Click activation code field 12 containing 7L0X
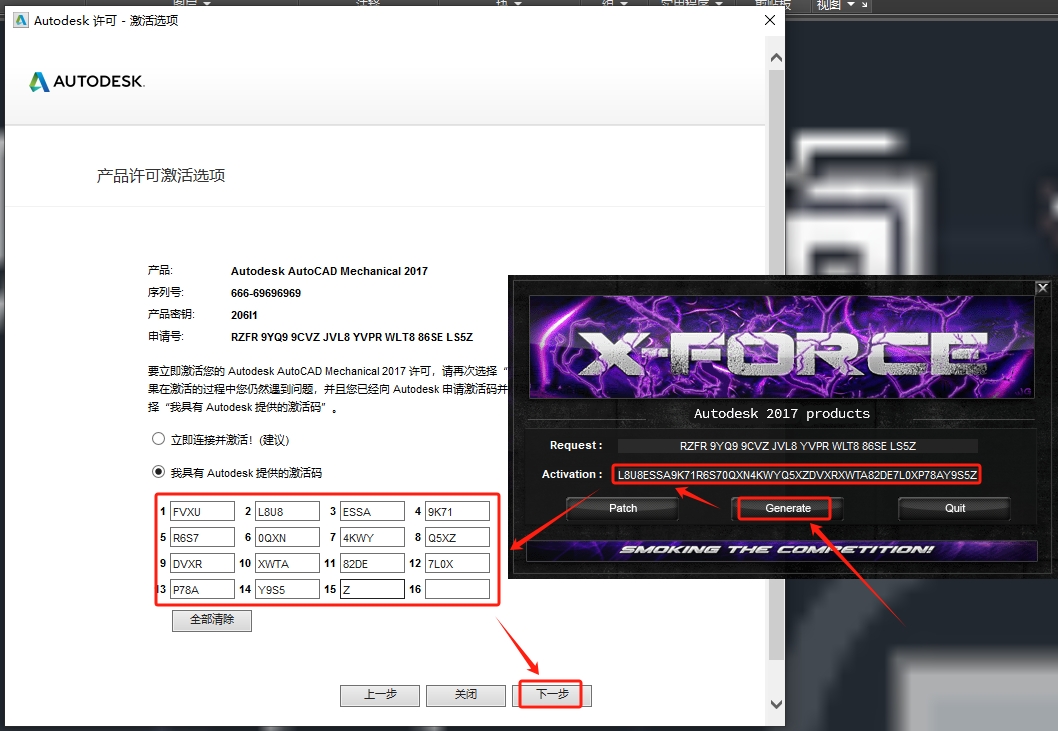Screen dimensions: 1058x731 (x=457, y=563)
